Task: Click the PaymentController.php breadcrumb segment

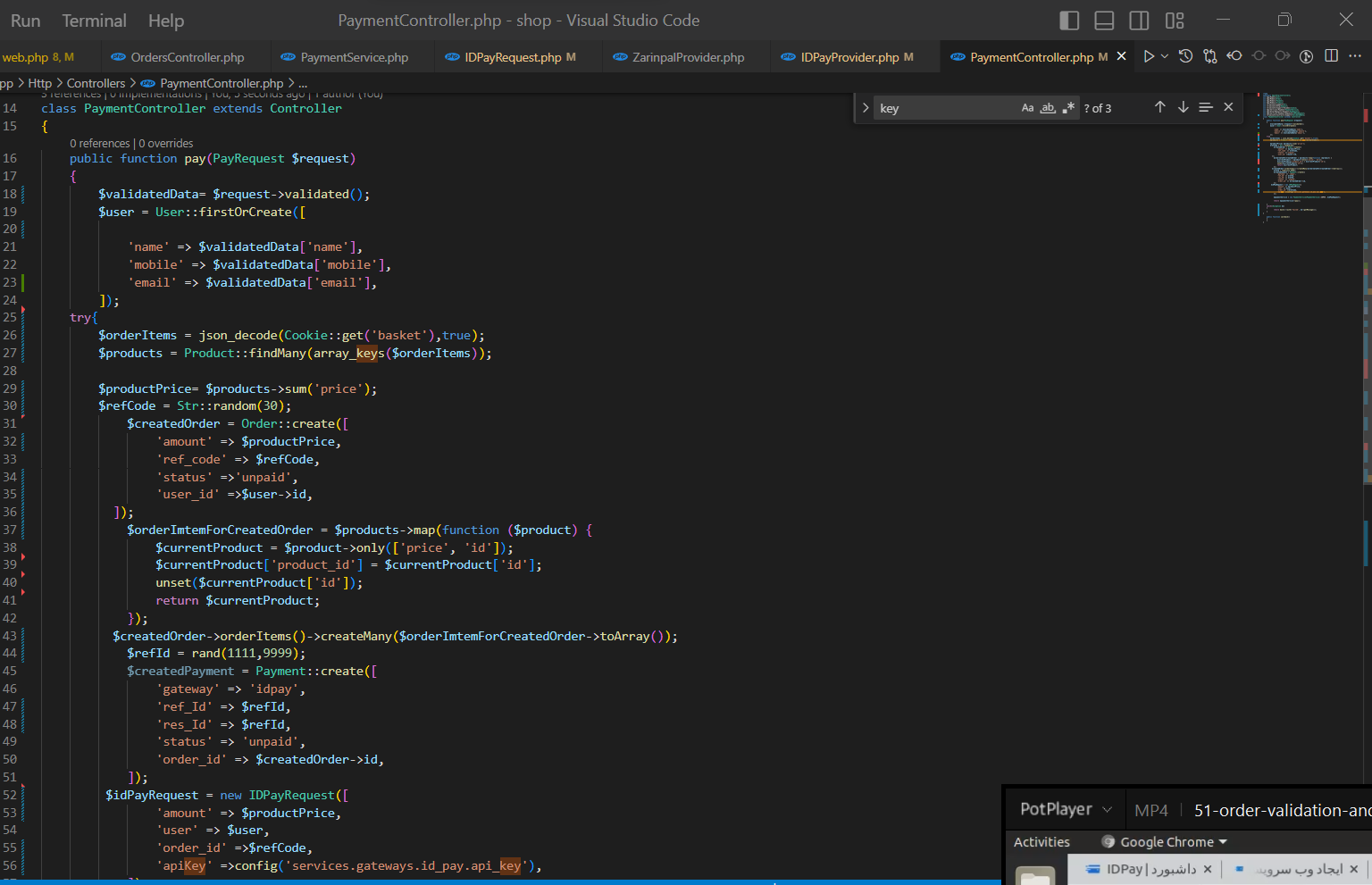Action: (x=212, y=83)
